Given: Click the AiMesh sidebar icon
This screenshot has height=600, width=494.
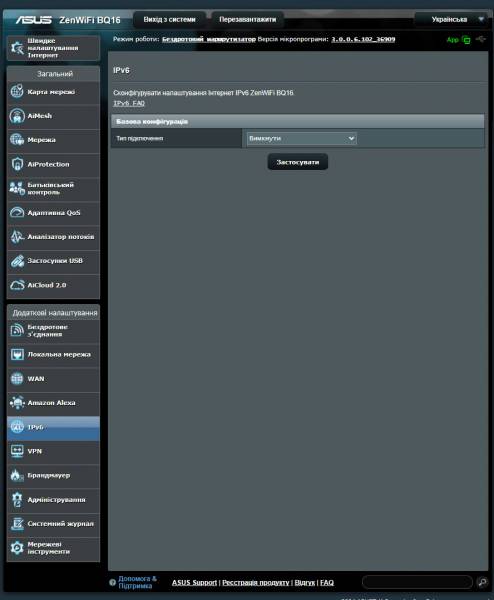Looking at the screenshot, I should (17, 116).
